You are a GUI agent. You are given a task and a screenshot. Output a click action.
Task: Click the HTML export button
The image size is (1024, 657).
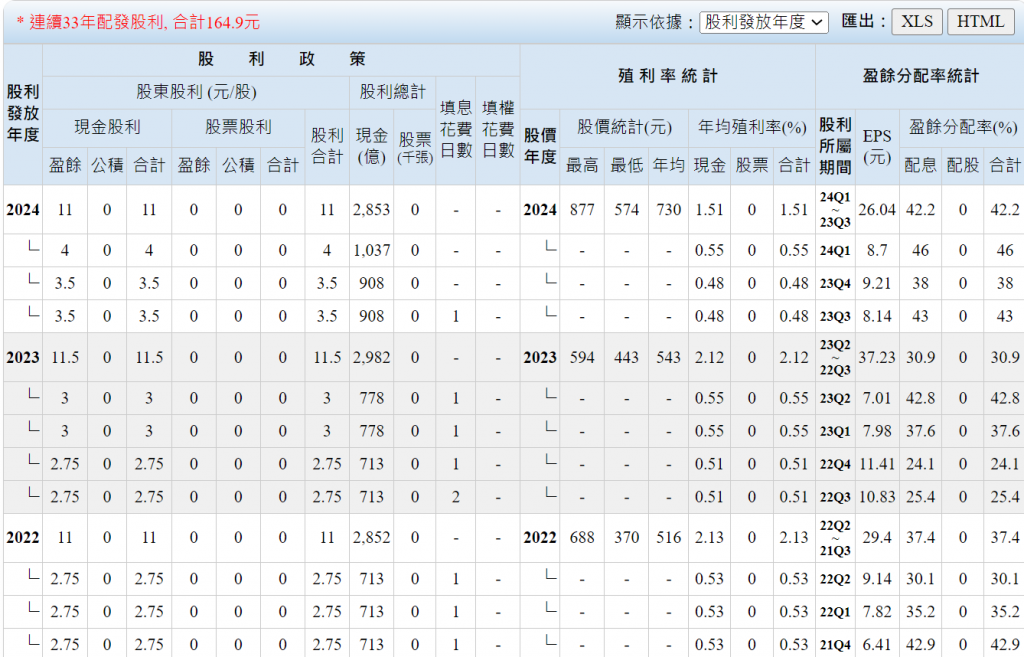tap(981, 21)
